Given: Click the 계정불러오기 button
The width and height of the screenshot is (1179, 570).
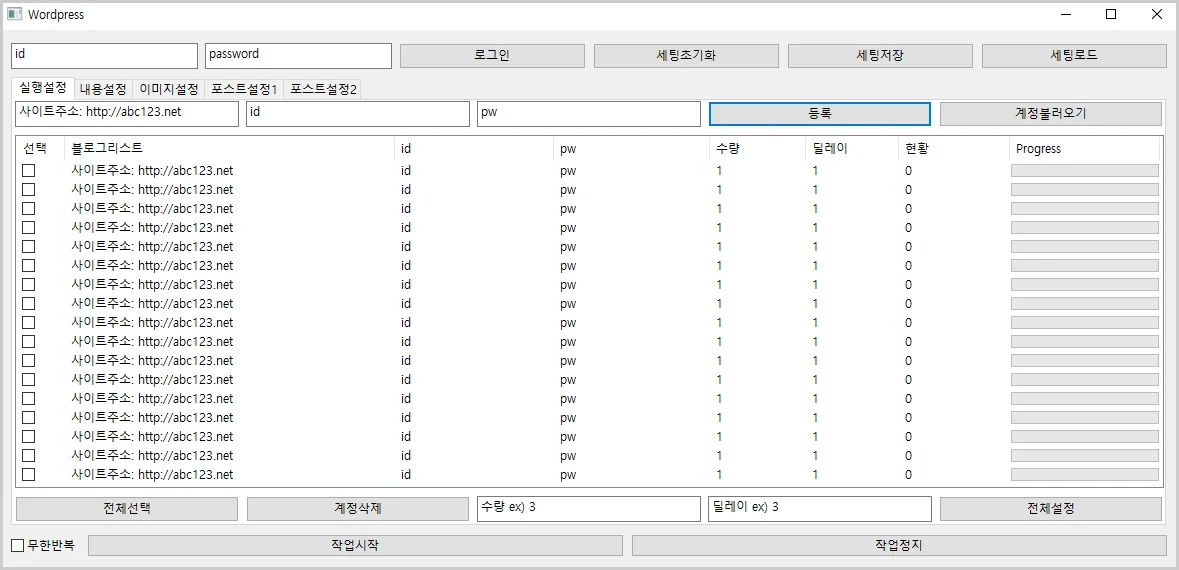Looking at the screenshot, I should tap(1050, 114).
